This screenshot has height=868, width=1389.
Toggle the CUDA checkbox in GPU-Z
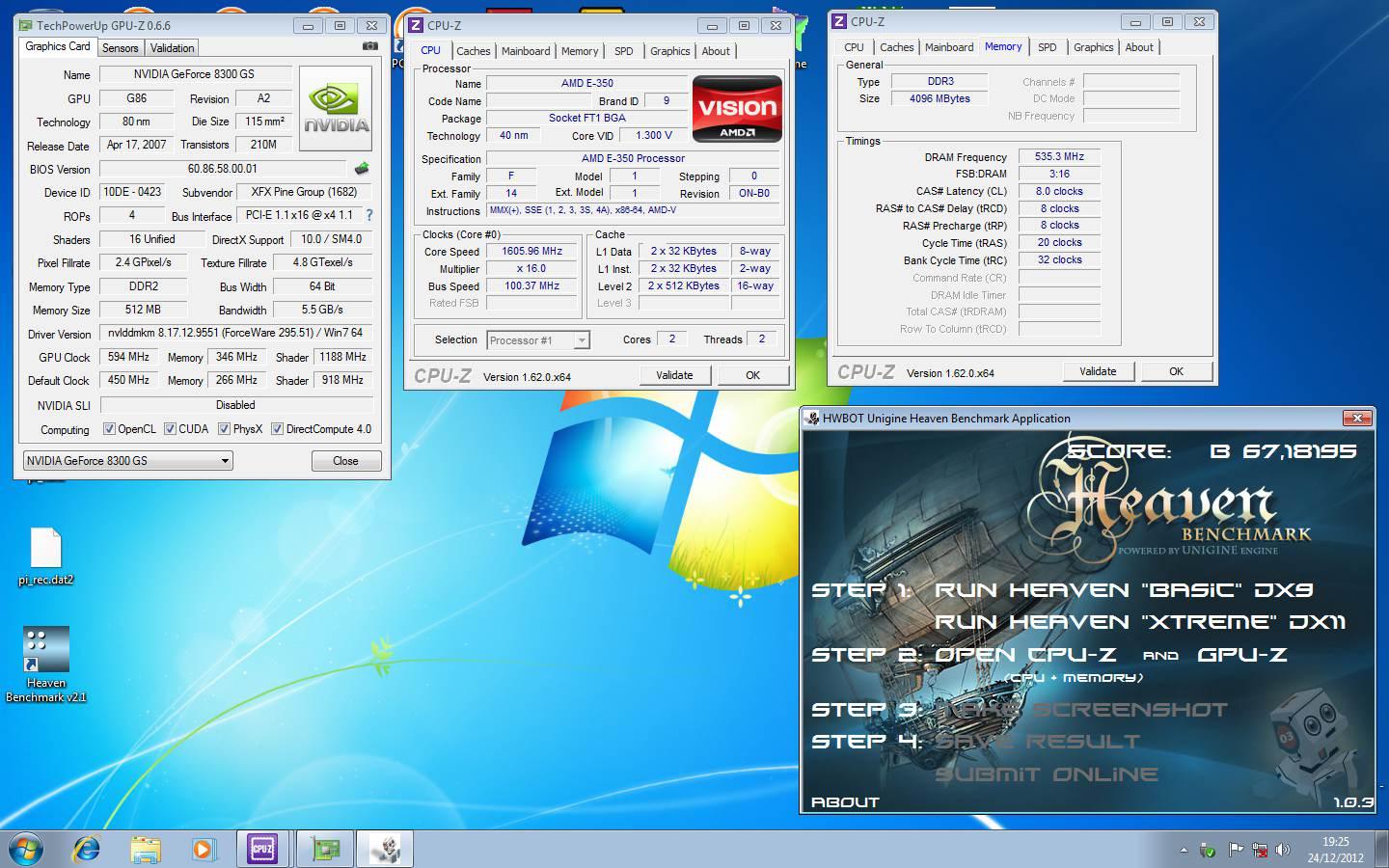click(x=170, y=429)
